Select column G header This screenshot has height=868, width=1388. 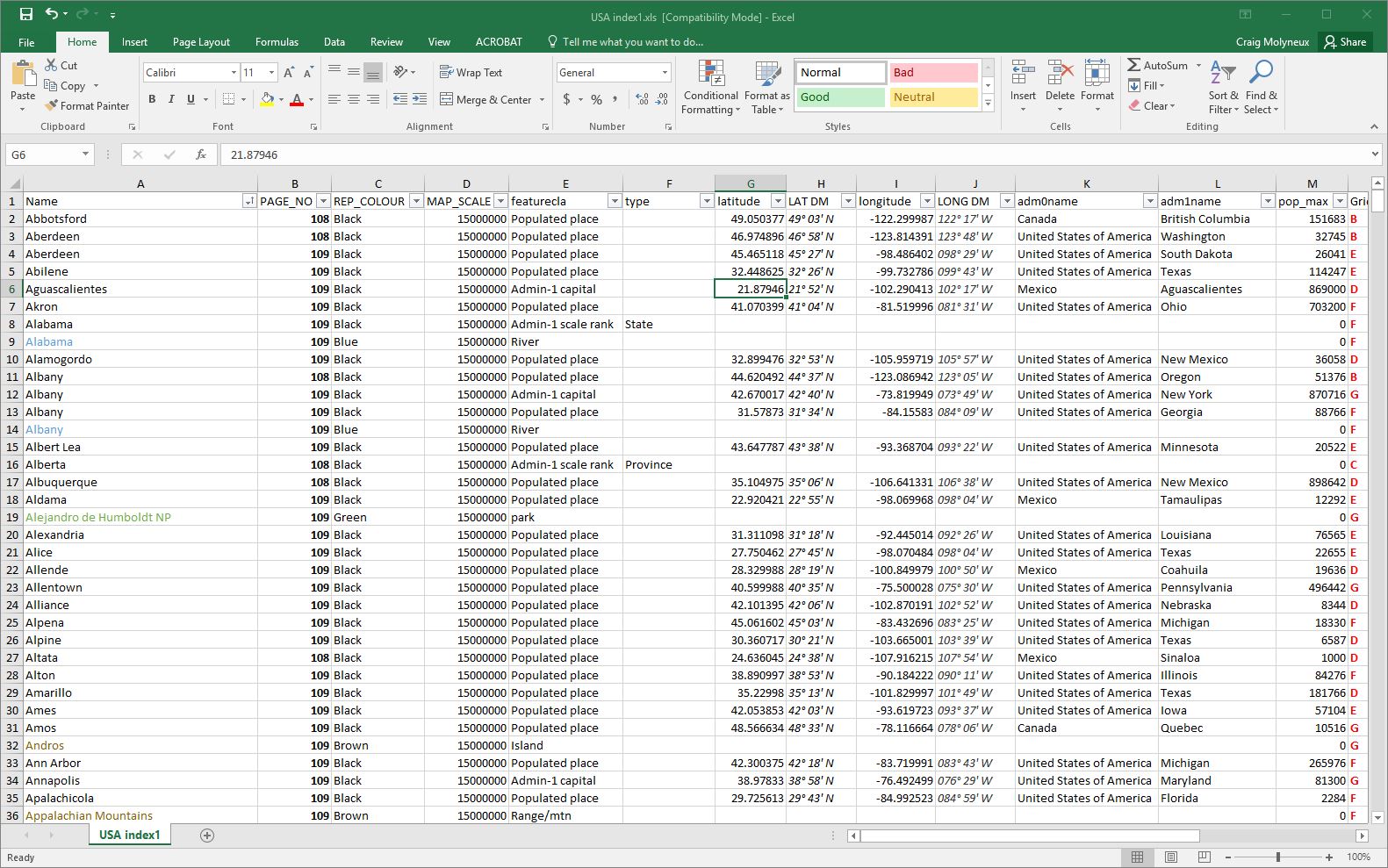pos(751,183)
